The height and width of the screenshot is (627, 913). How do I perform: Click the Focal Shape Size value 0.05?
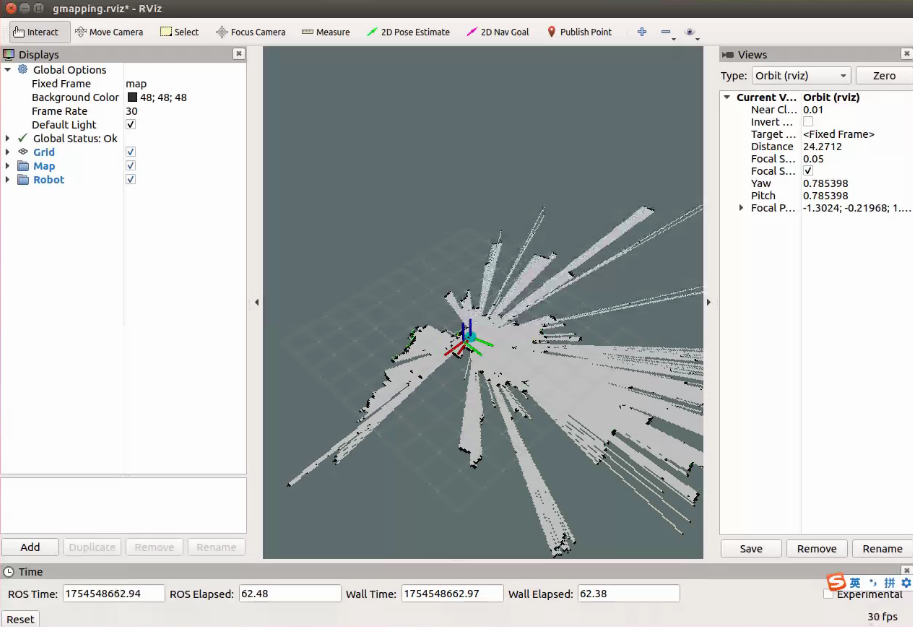pyautogui.click(x=813, y=158)
